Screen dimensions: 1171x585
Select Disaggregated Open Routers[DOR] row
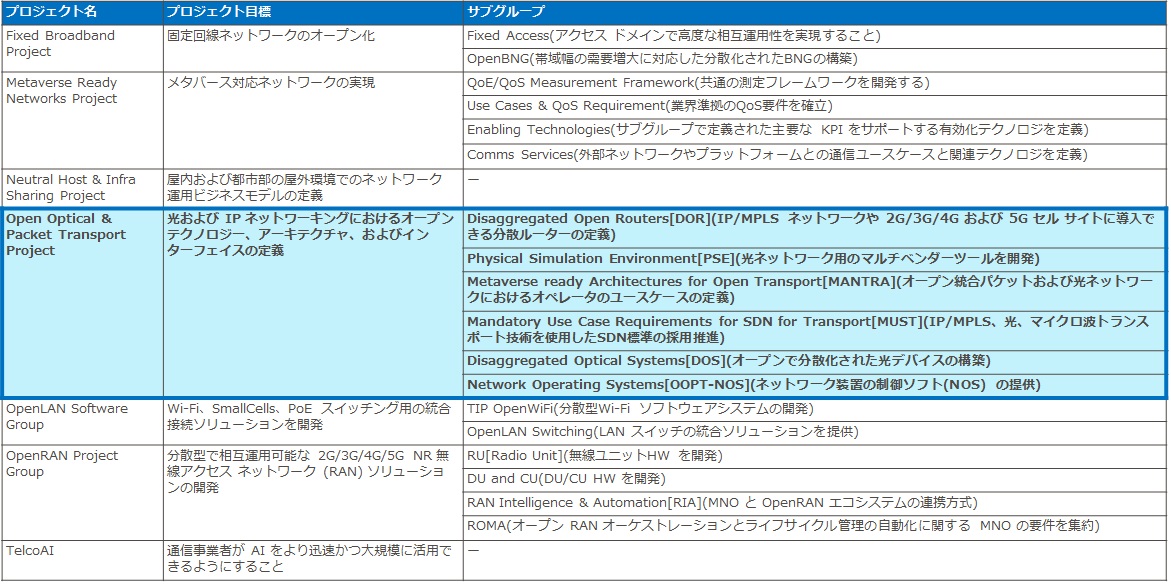point(816,227)
